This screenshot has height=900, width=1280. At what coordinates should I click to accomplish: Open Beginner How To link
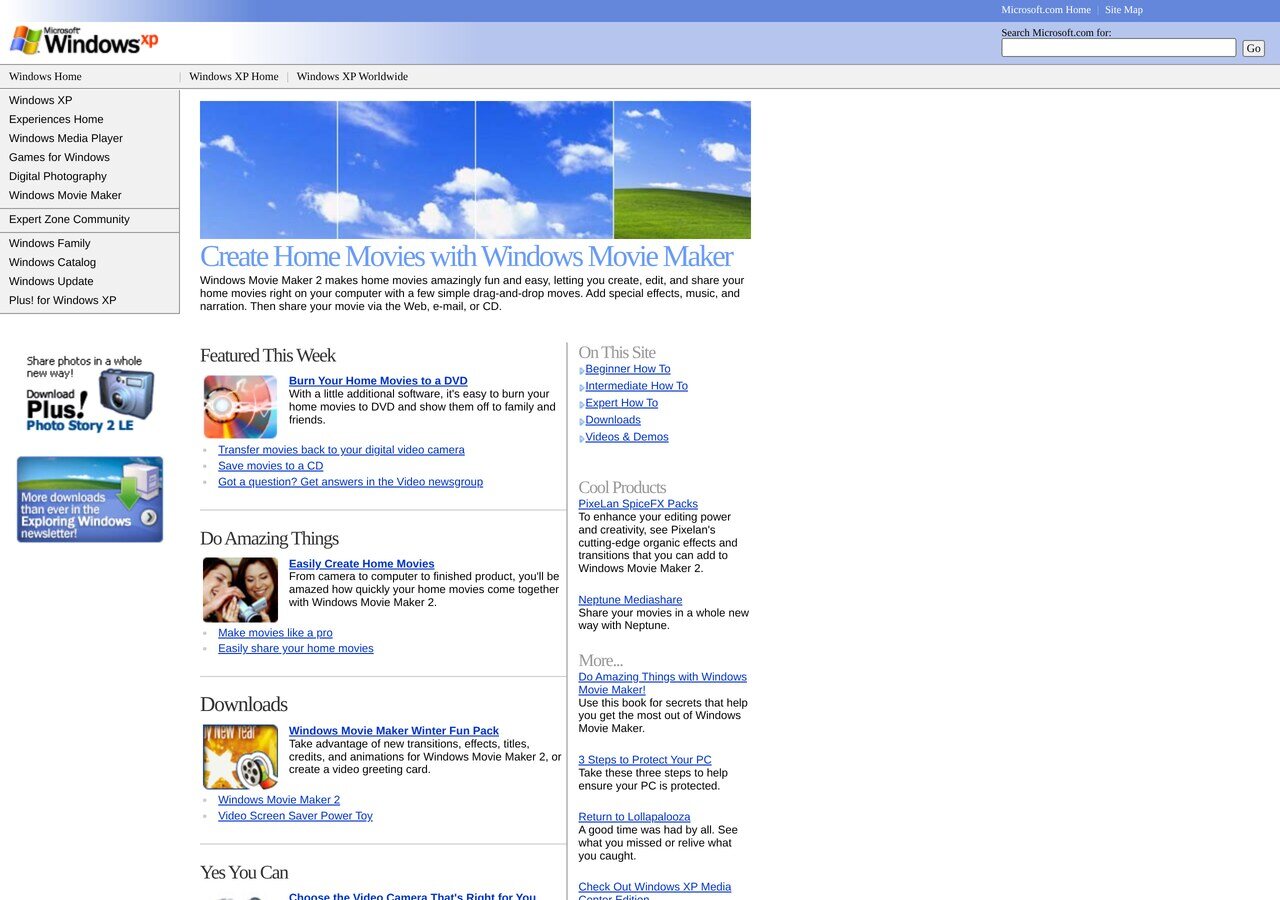(x=627, y=369)
